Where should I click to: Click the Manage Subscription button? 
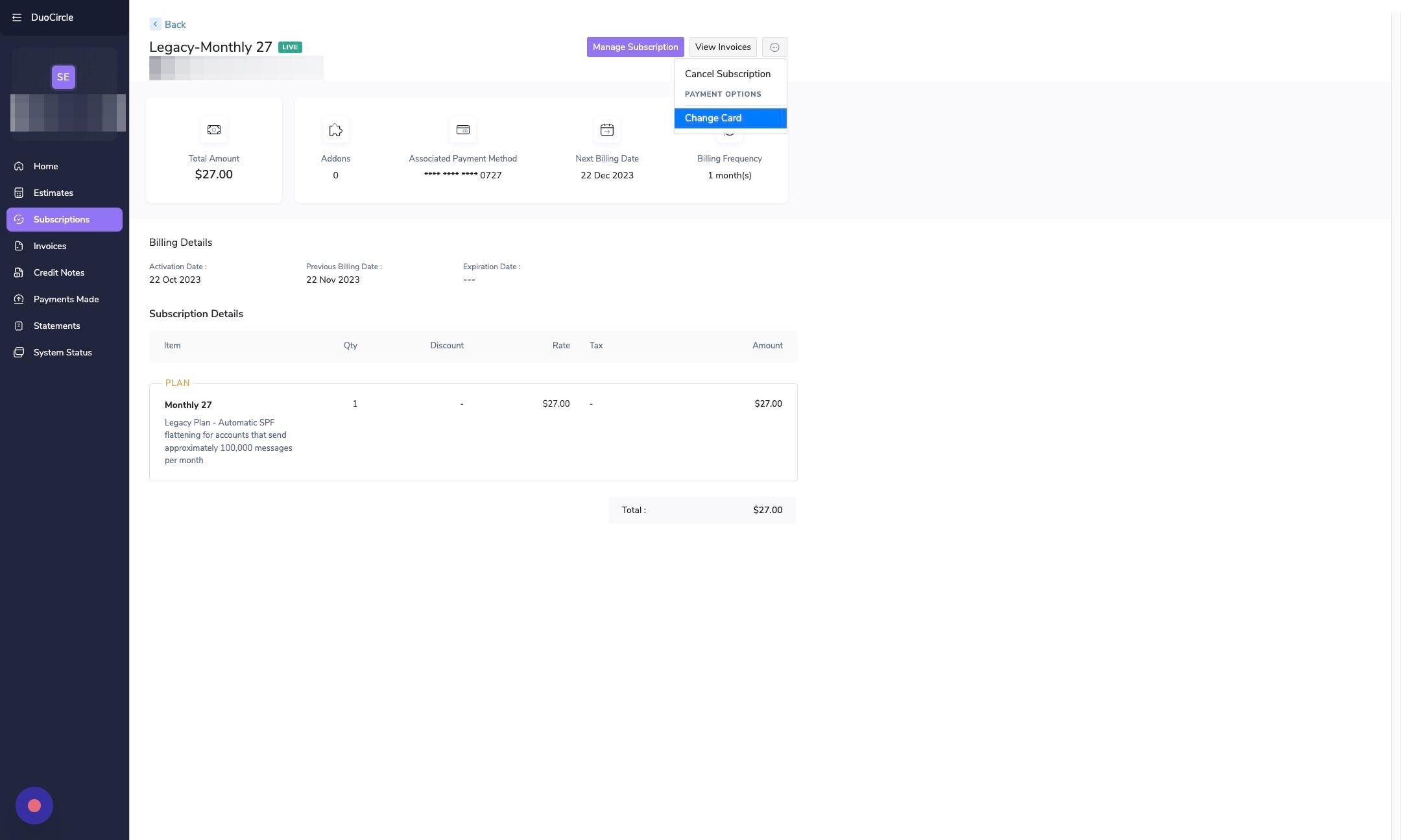[635, 47]
